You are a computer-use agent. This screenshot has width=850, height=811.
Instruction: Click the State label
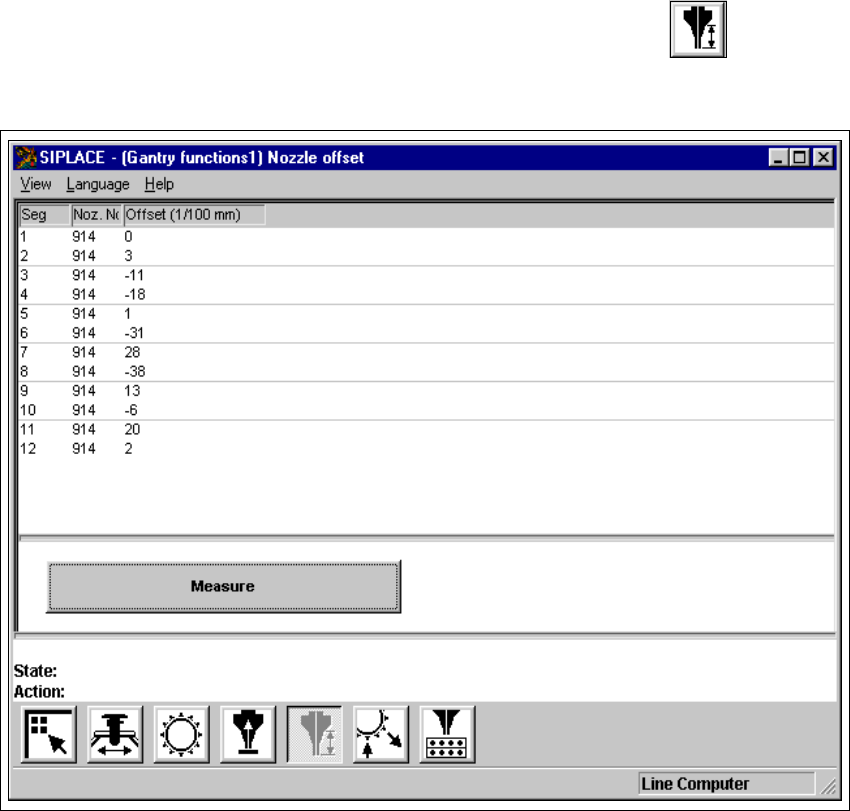pyautogui.click(x=35, y=671)
